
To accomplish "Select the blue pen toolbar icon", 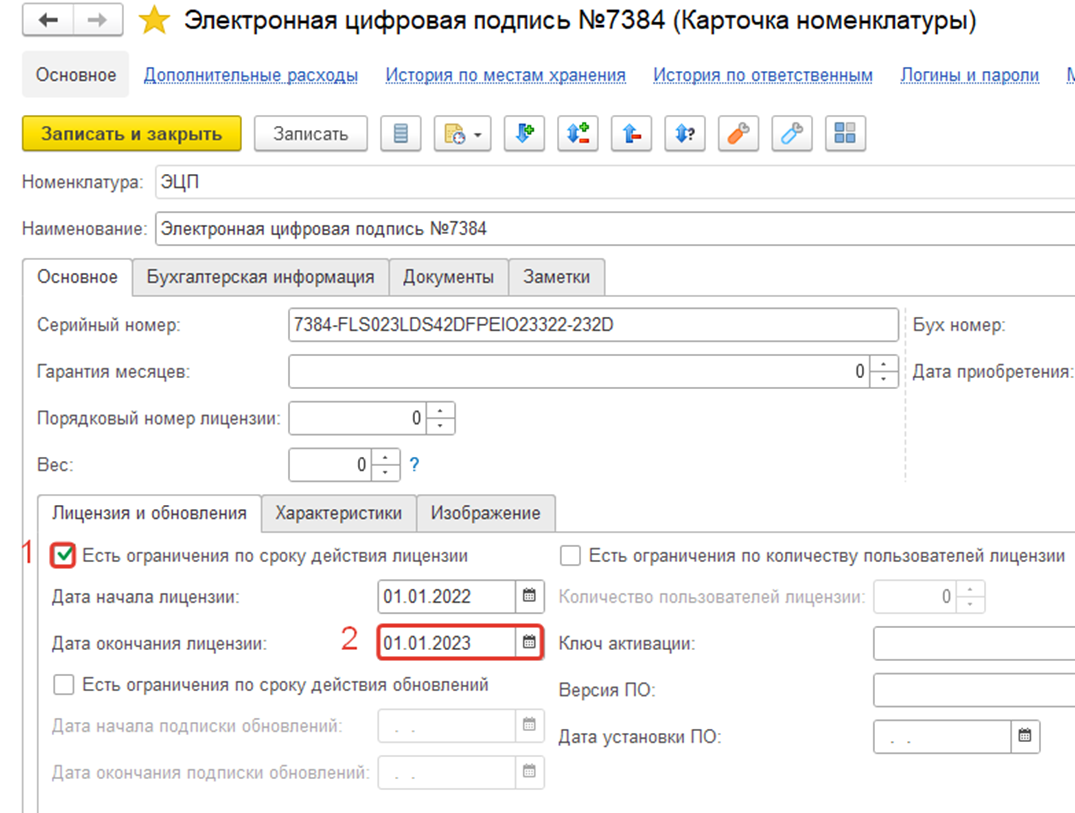I will (791, 133).
